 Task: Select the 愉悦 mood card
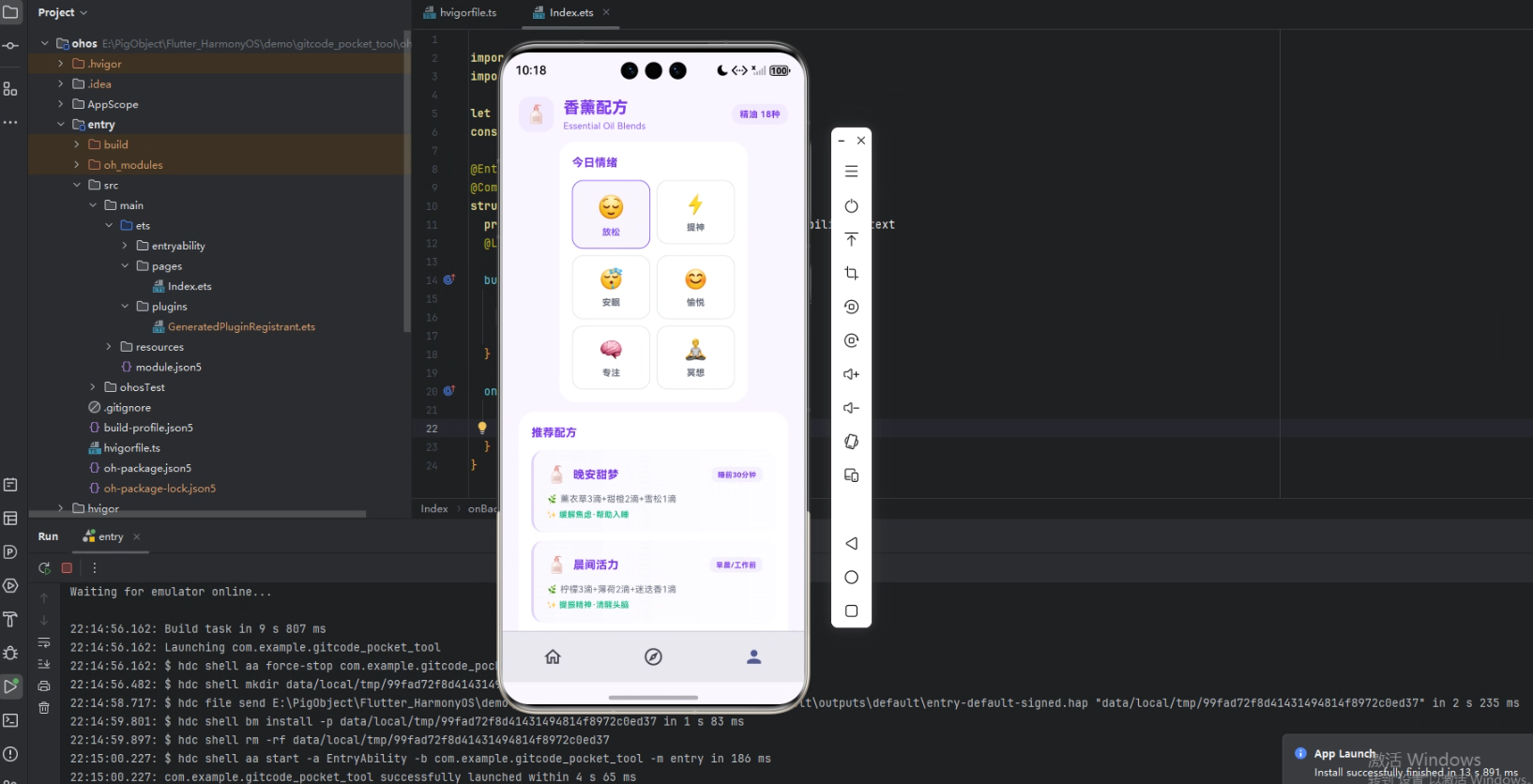pos(695,287)
